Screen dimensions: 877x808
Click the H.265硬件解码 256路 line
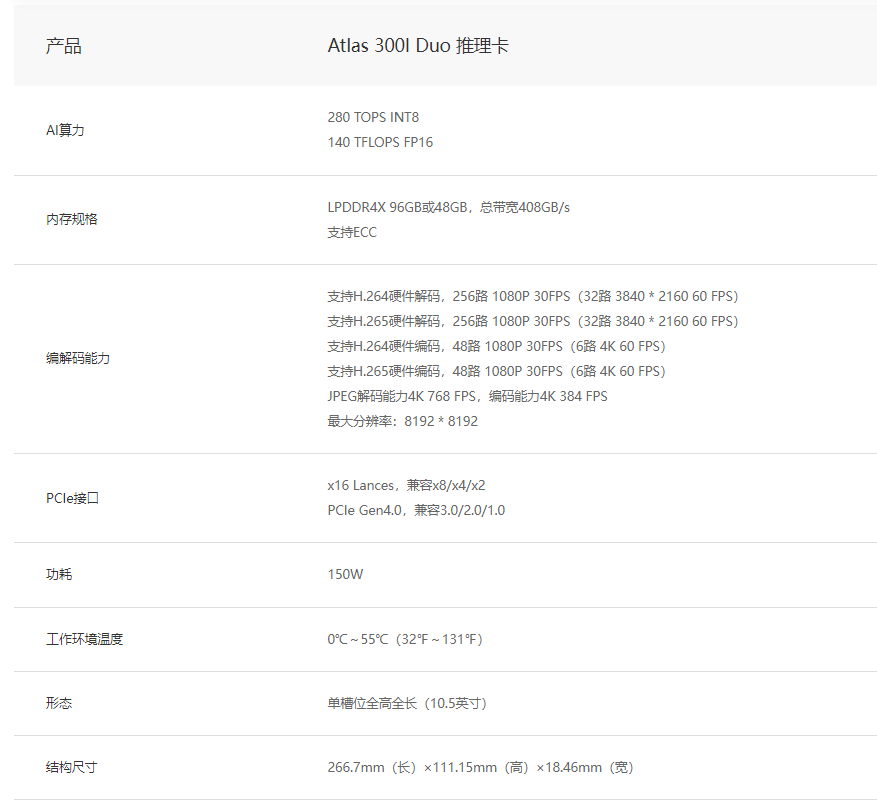[532, 322]
